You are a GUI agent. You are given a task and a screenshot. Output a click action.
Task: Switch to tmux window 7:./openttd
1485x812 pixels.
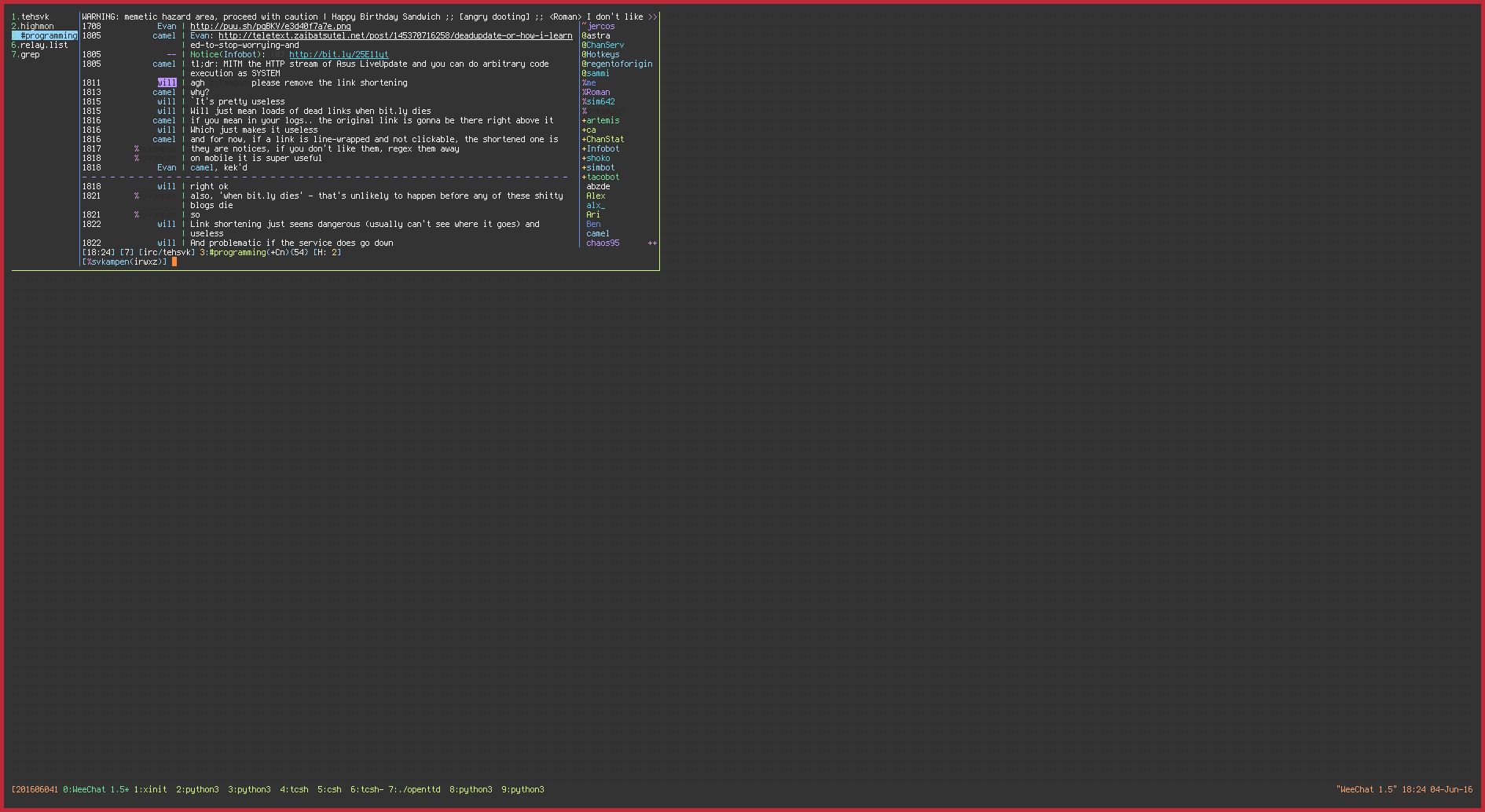pyautogui.click(x=414, y=789)
